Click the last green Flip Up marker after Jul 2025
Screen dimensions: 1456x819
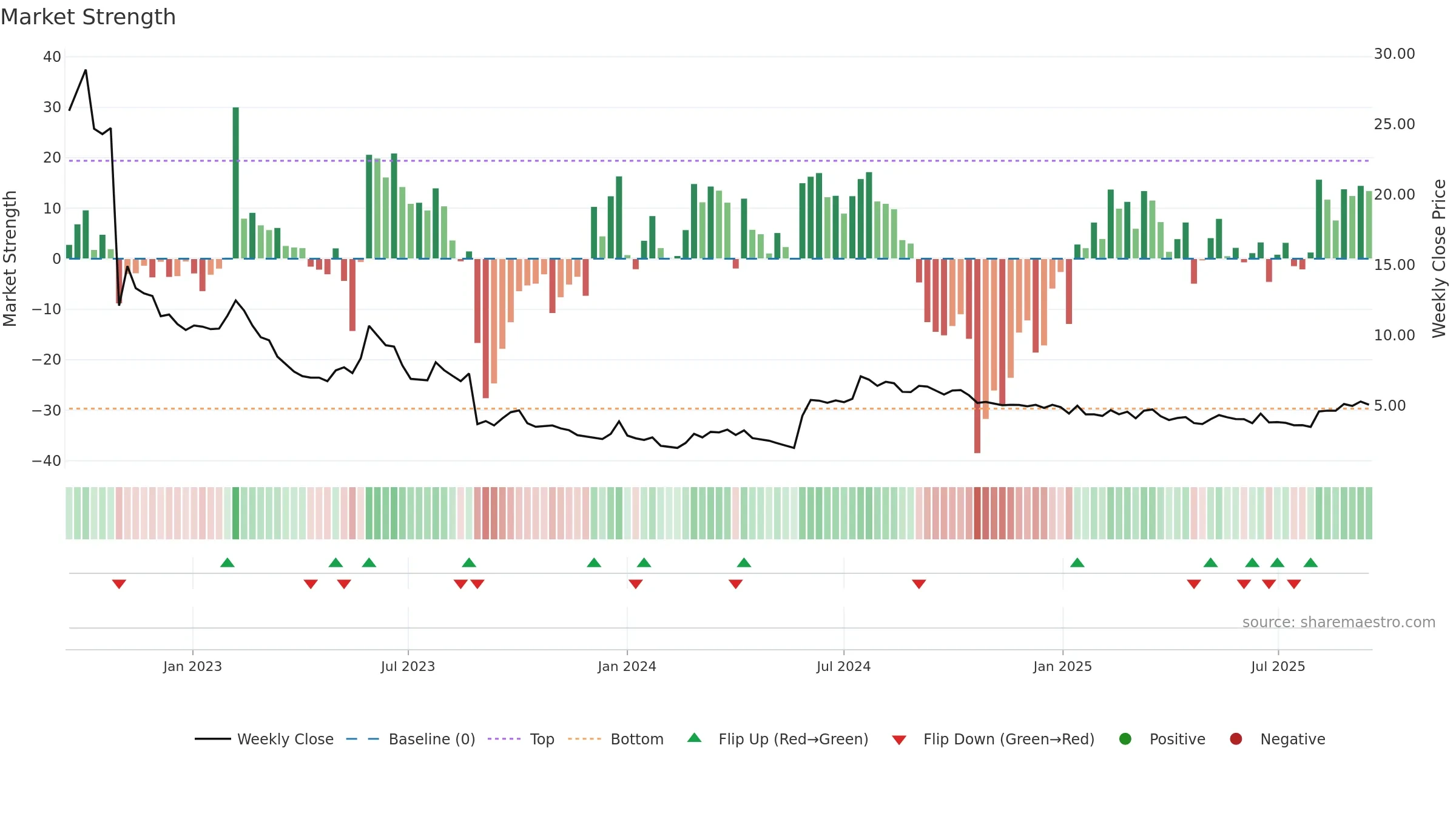[1310, 562]
